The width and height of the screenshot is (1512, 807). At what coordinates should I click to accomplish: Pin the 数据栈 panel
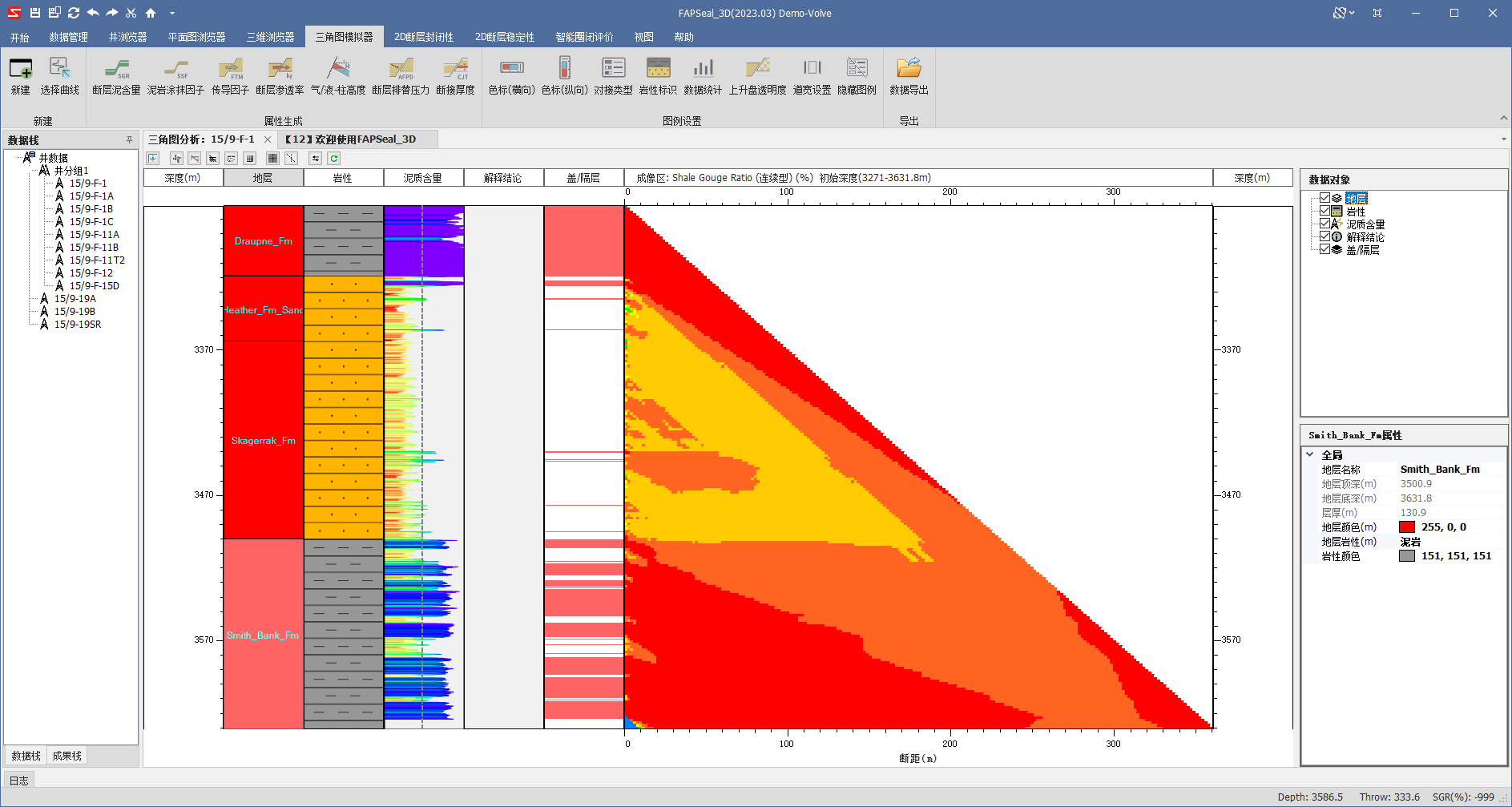(129, 139)
